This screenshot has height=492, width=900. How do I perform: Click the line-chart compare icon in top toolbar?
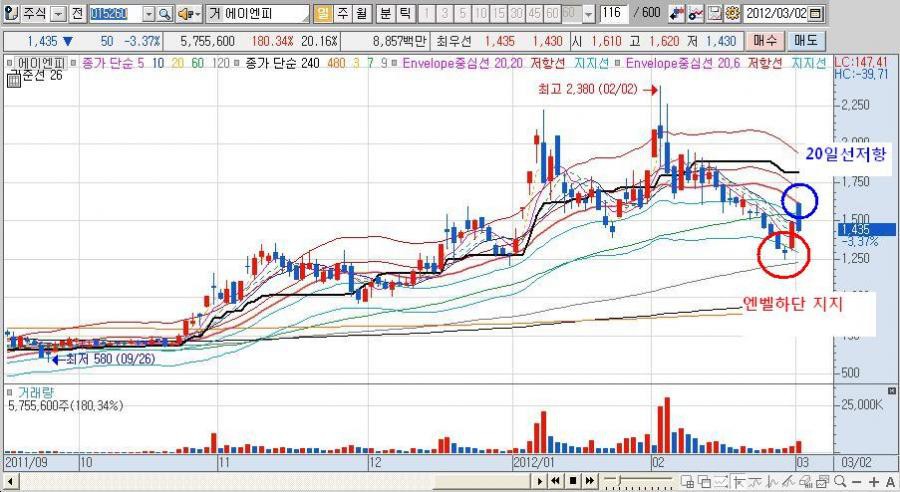[x=696, y=14]
